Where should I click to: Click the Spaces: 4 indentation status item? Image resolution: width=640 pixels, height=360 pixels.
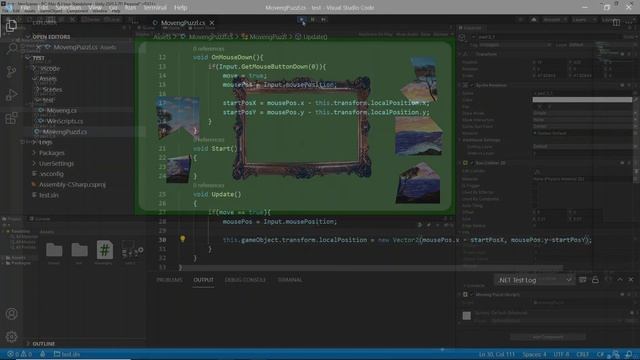[x=534, y=354]
